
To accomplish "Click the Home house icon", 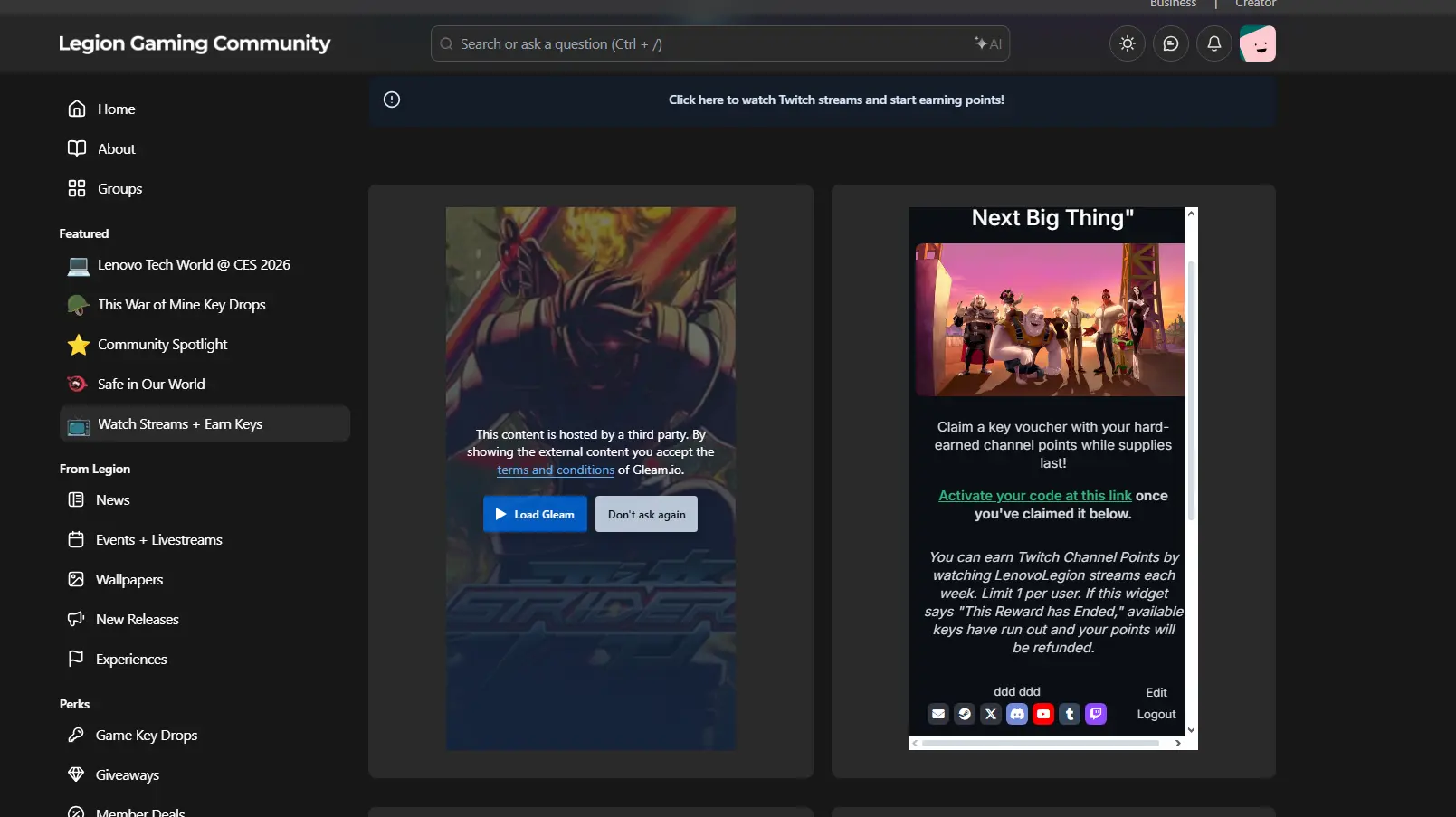I will pos(77,109).
